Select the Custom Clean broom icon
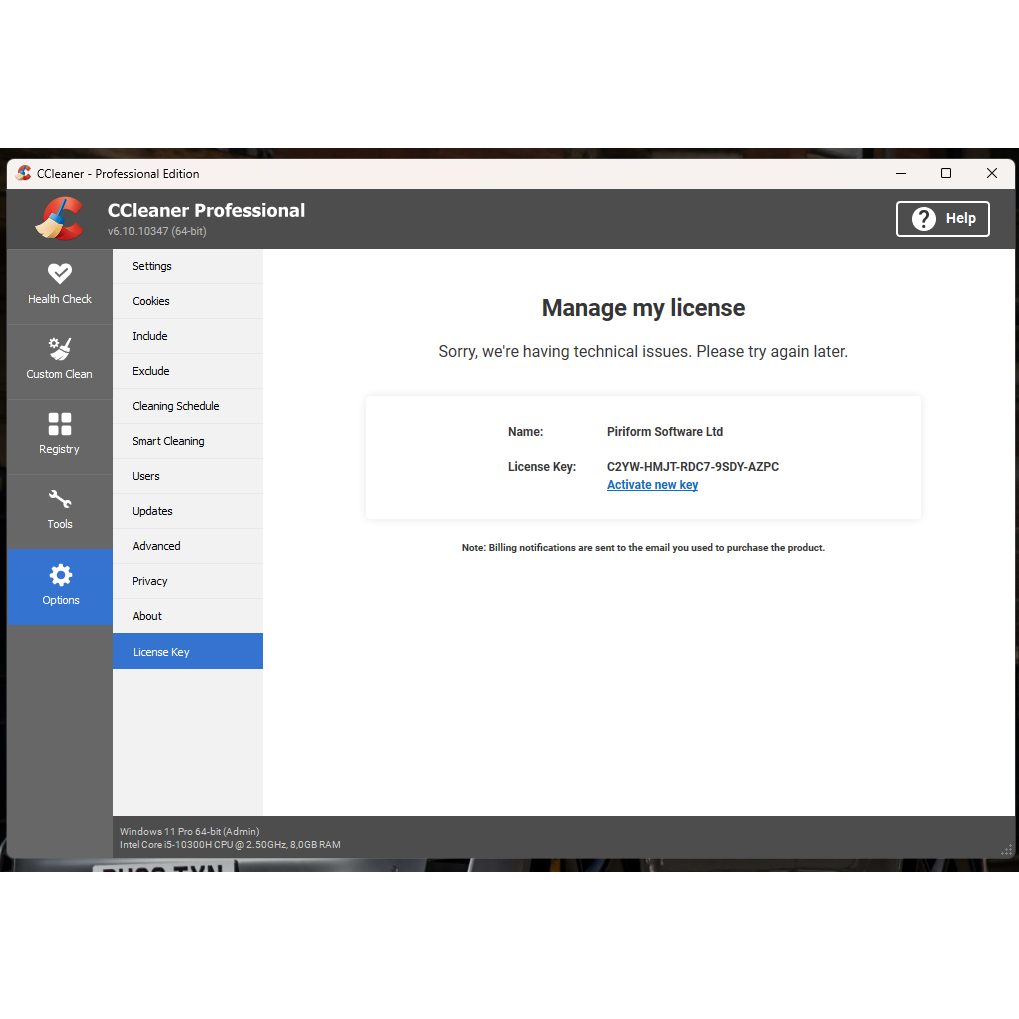The height and width of the screenshot is (1019, 1019). 60,348
